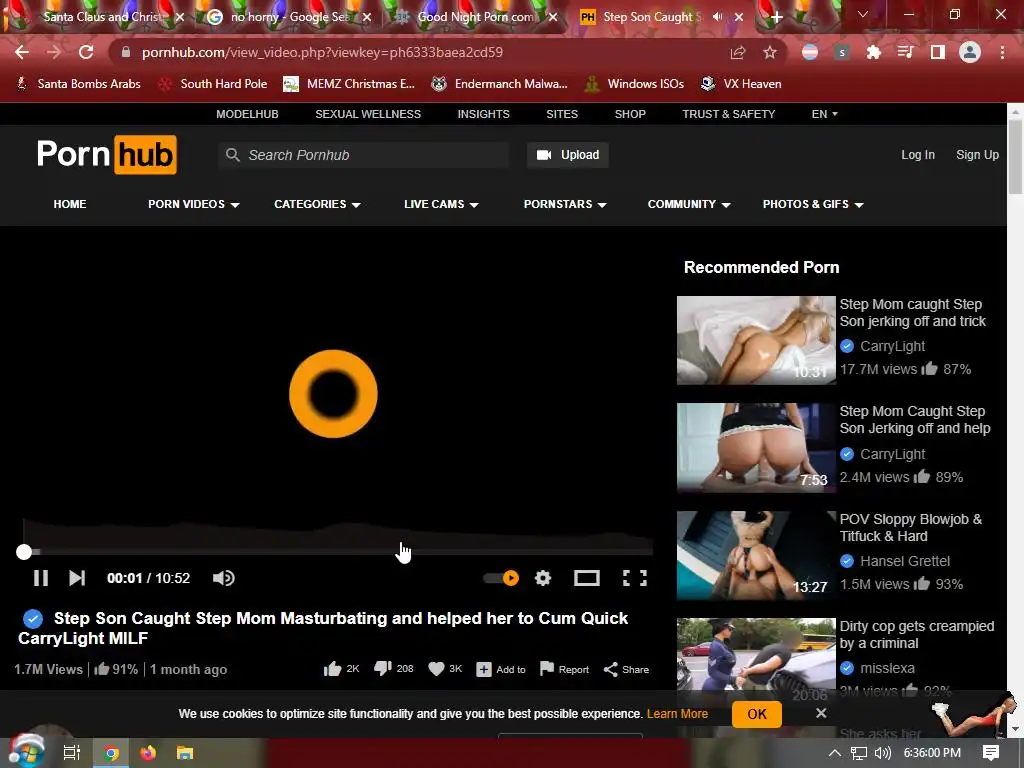Open a new browser tab
1024x768 pixels.
click(776, 18)
